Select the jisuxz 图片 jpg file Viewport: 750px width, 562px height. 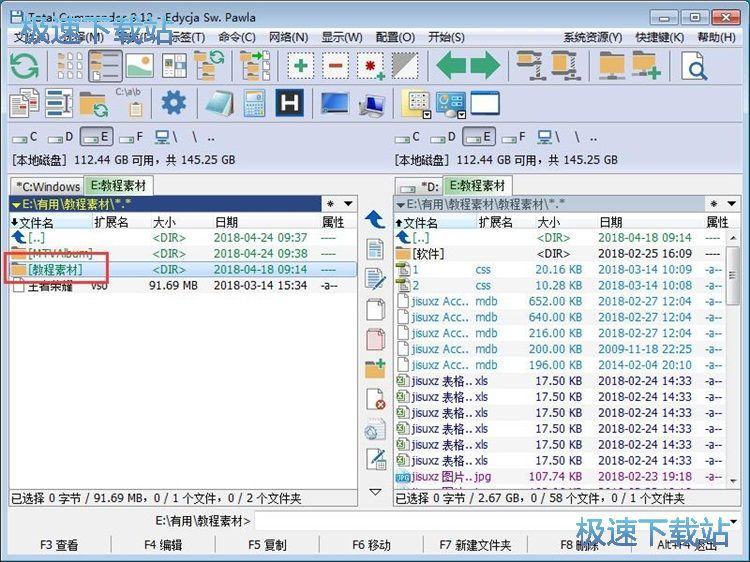559,477
